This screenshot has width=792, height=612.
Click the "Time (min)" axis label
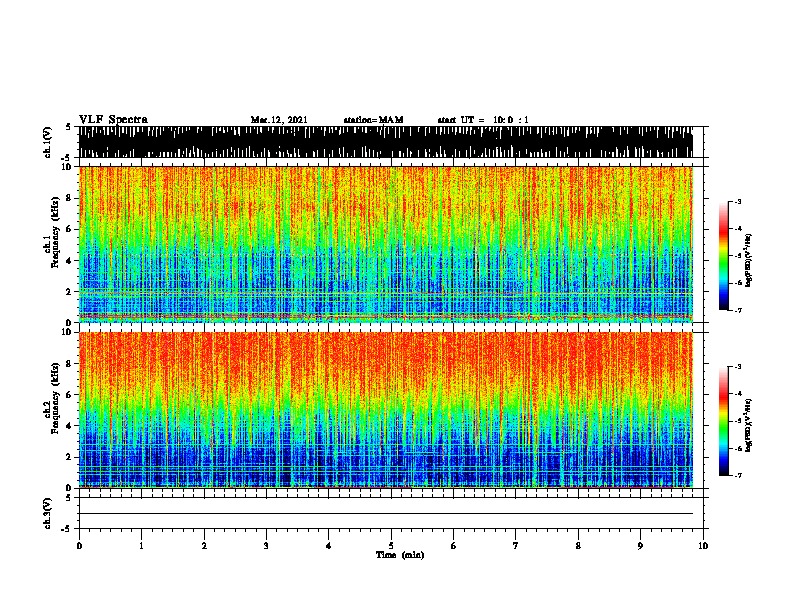click(400, 555)
